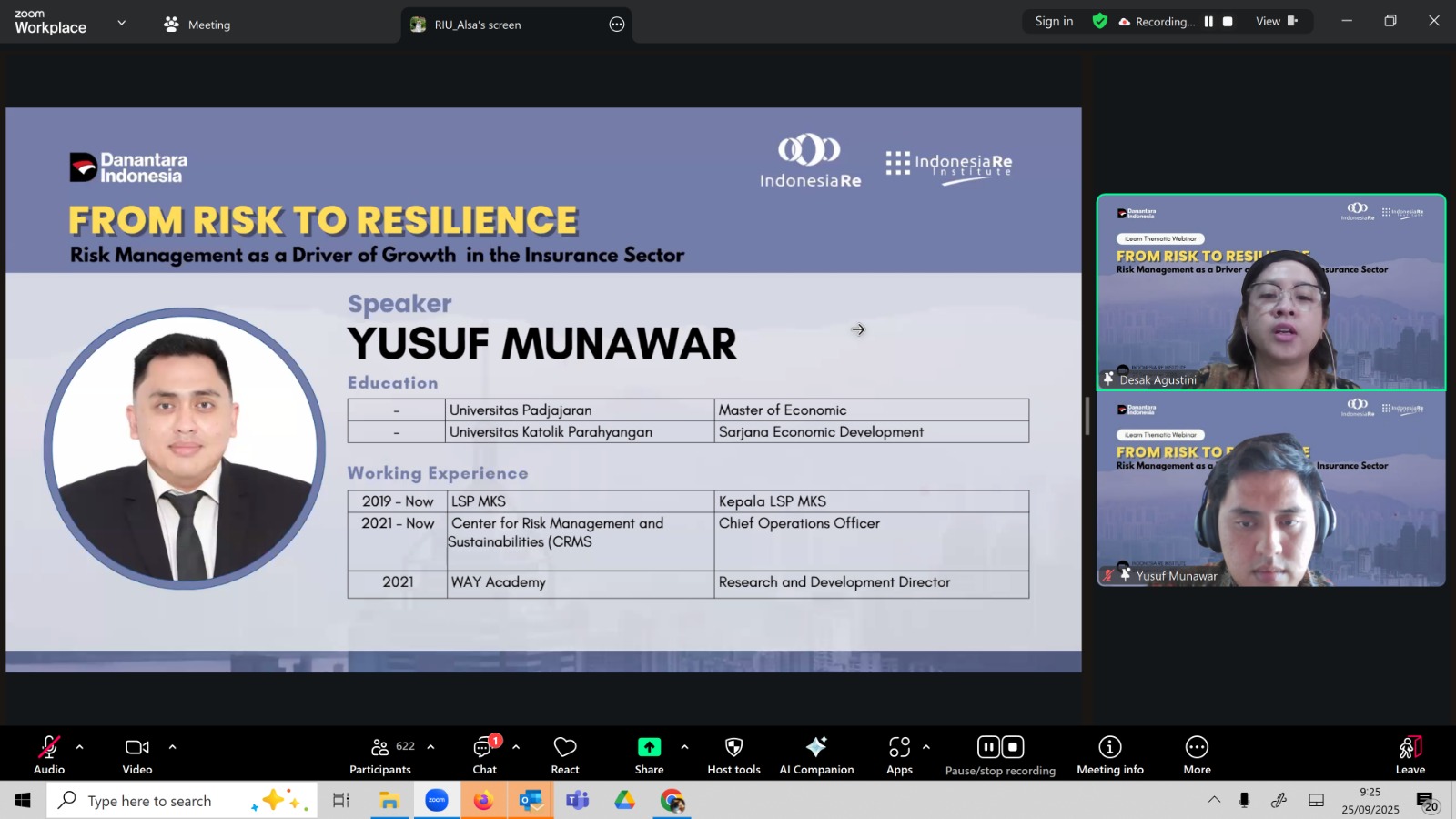Expand audio options arrow next to Audio
This screenshot has height=819, width=1456.
(x=80, y=747)
